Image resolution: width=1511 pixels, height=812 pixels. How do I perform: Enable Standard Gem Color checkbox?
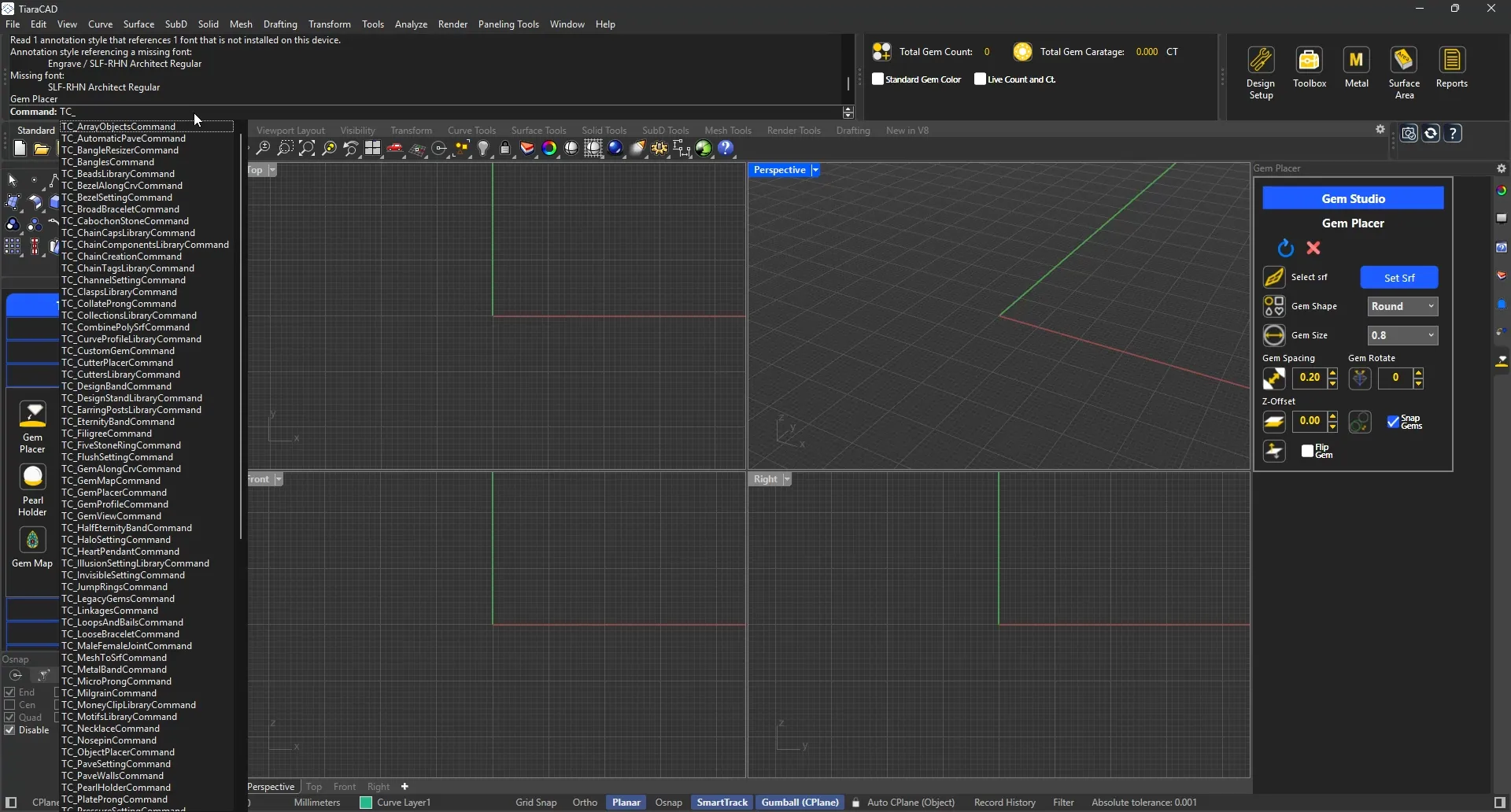[x=878, y=79]
